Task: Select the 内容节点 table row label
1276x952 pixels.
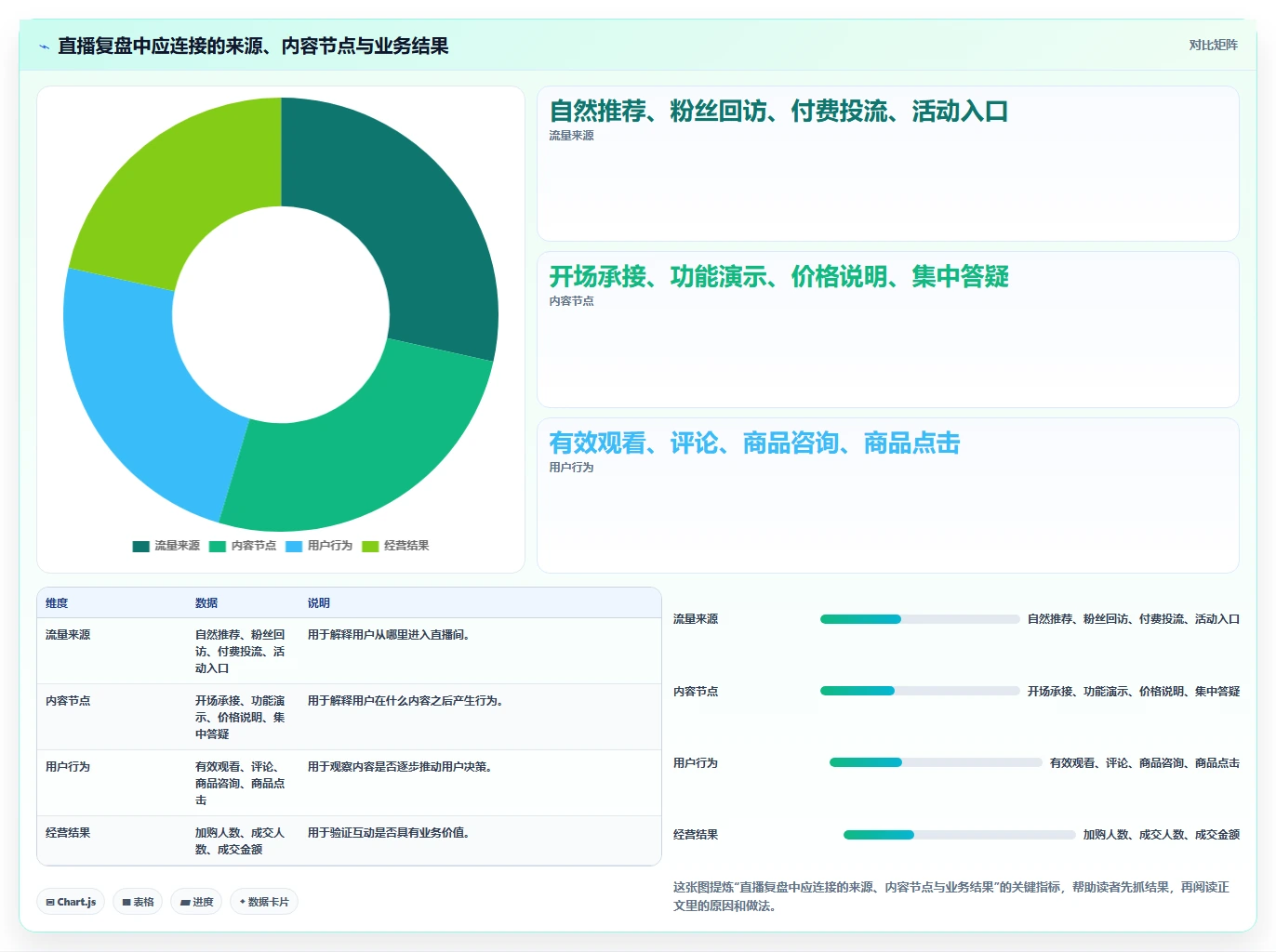Action: (x=68, y=701)
